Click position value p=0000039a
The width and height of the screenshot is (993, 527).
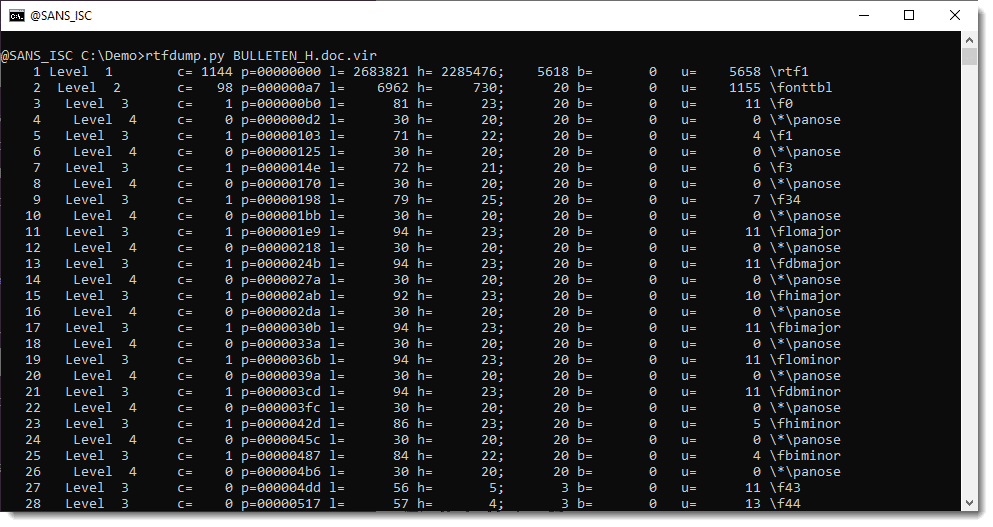tap(281, 376)
